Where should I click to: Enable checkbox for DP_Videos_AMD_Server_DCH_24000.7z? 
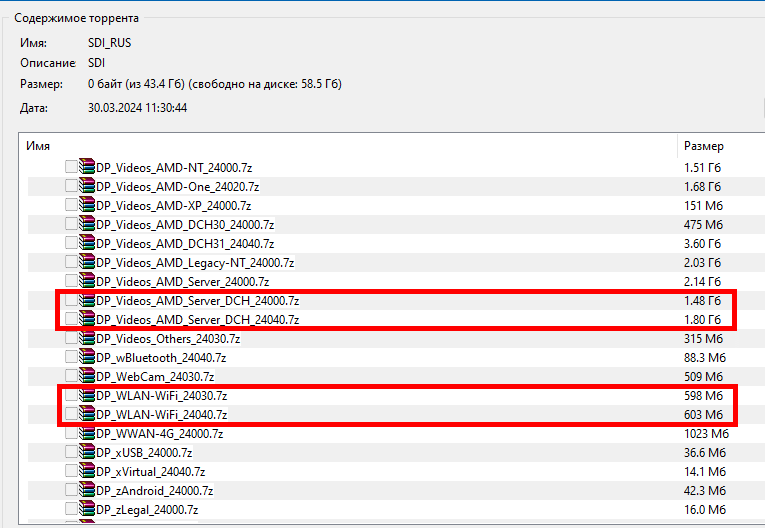71,300
